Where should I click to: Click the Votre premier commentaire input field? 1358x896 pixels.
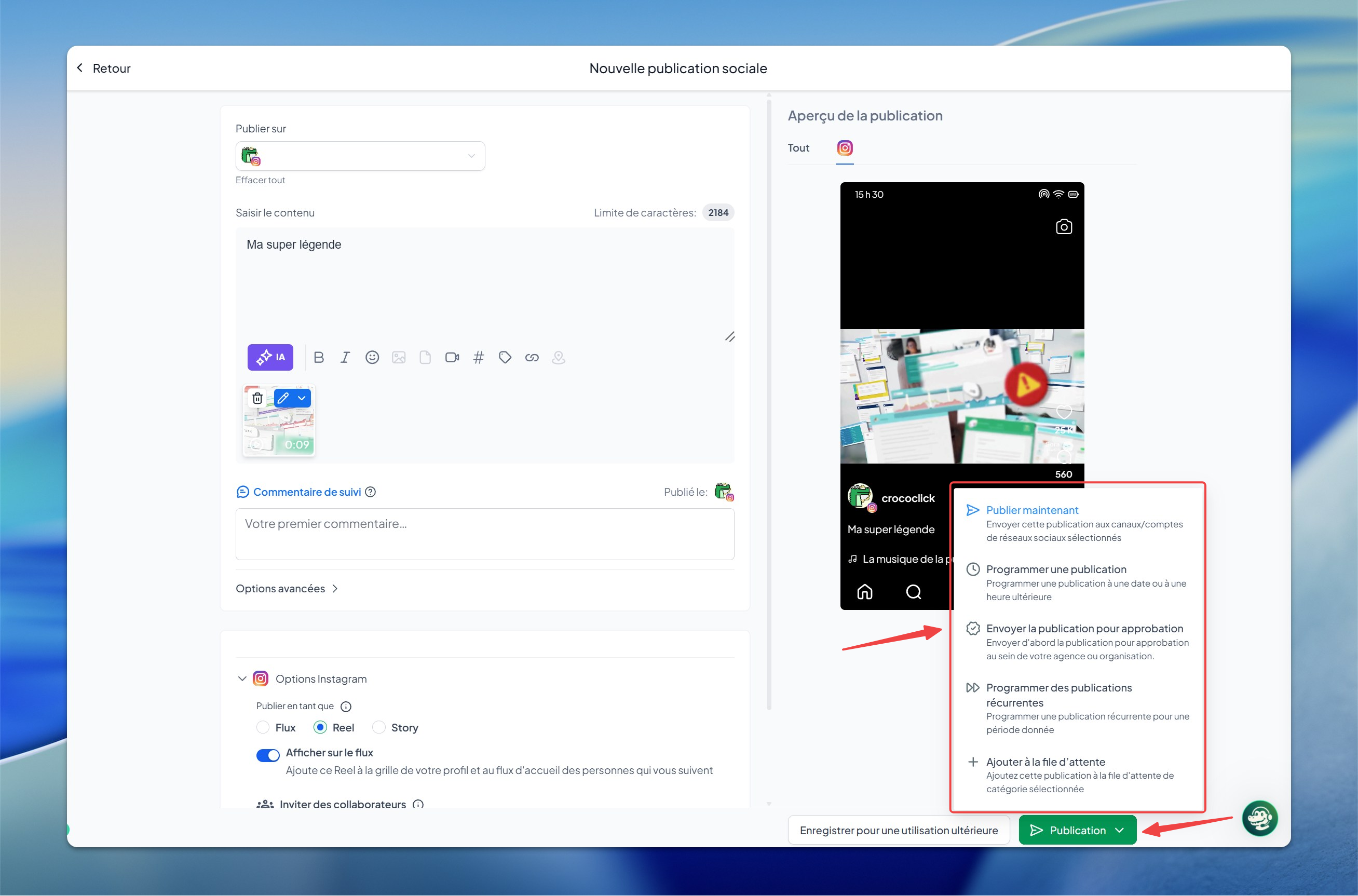pyautogui.click(x=485, y=534)
